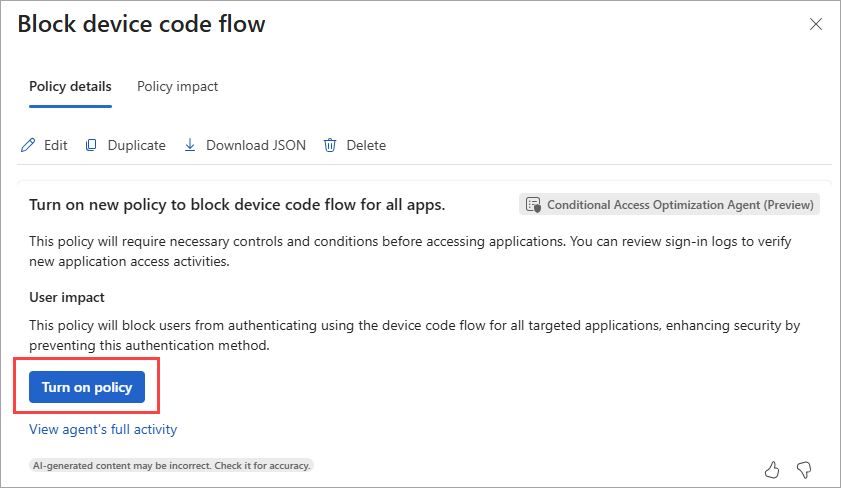
Task: Click the AI-generated content disclaimer label
Action: pyautogui.click(x=171, y=465)
